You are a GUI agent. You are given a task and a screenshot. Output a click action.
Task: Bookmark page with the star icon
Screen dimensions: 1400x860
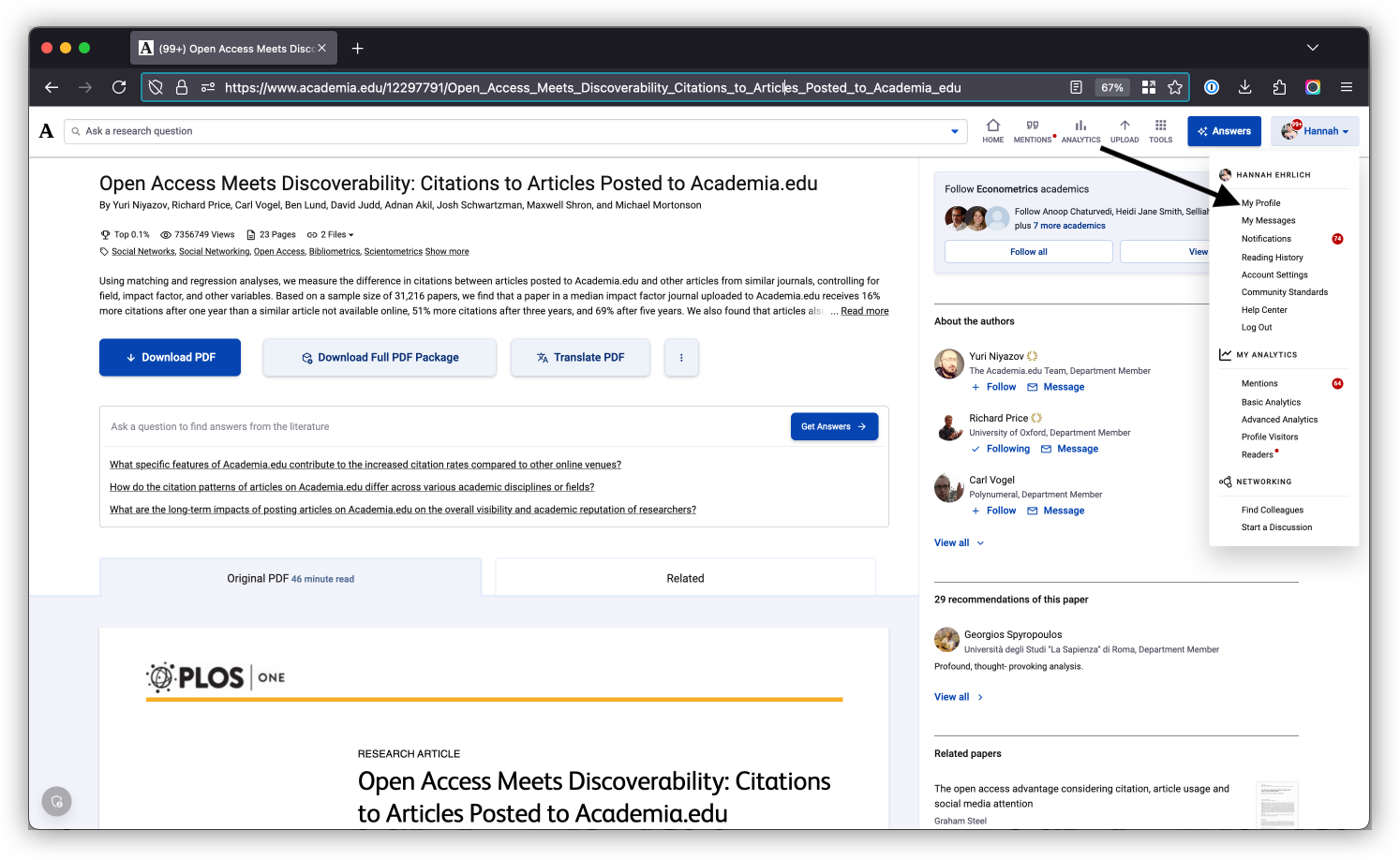(1175, 87)
